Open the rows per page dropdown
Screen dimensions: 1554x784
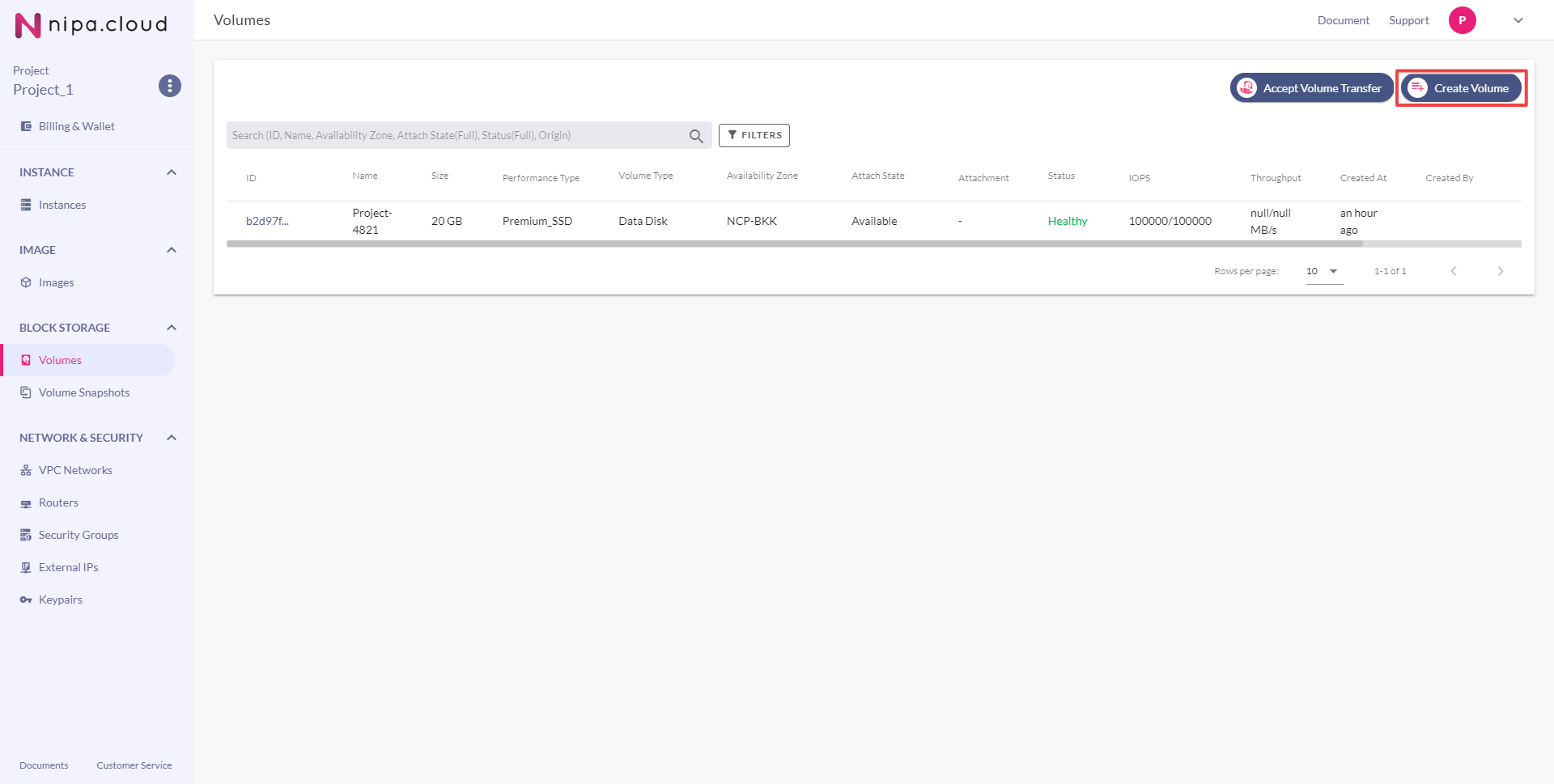[x=1323, y=271]
